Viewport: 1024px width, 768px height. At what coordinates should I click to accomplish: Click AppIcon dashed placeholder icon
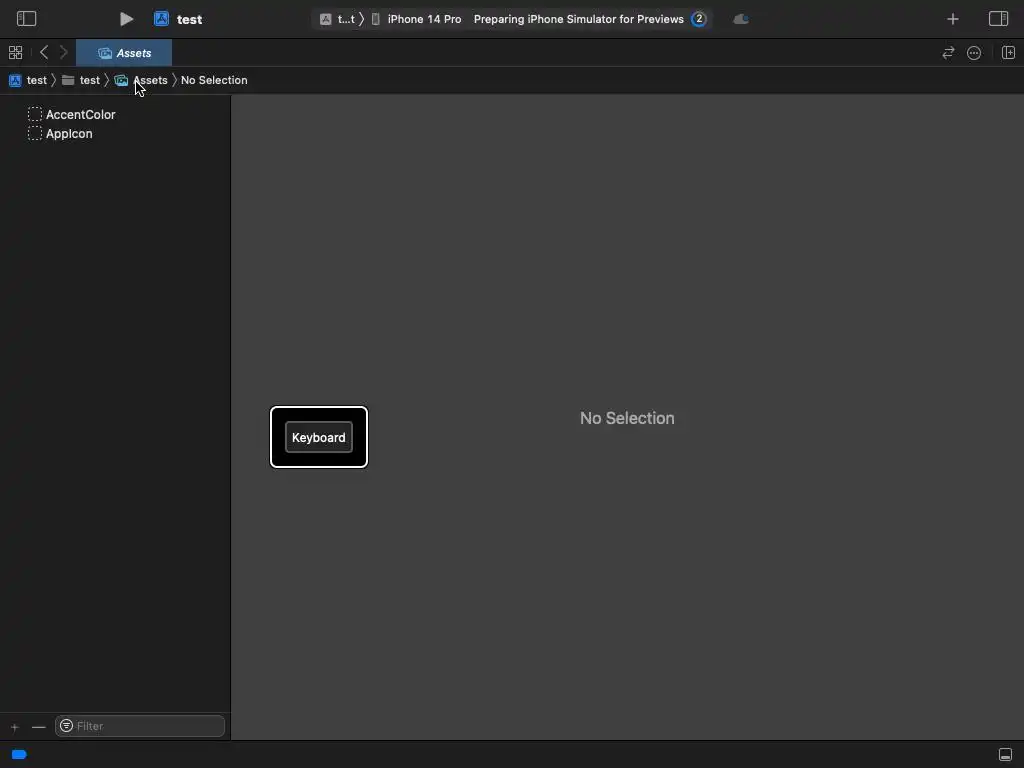click(x=35, y=133)
